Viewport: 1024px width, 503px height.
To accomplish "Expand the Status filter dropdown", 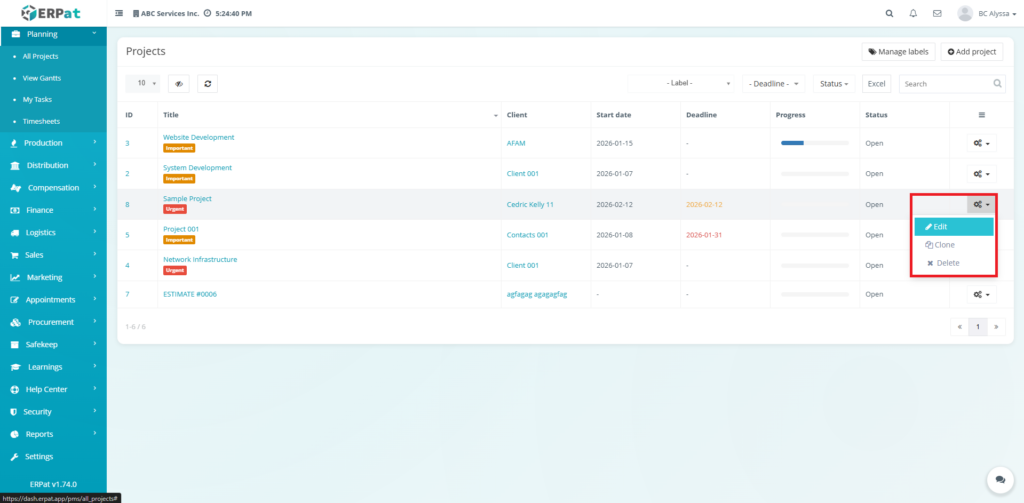I will [834, 84].
